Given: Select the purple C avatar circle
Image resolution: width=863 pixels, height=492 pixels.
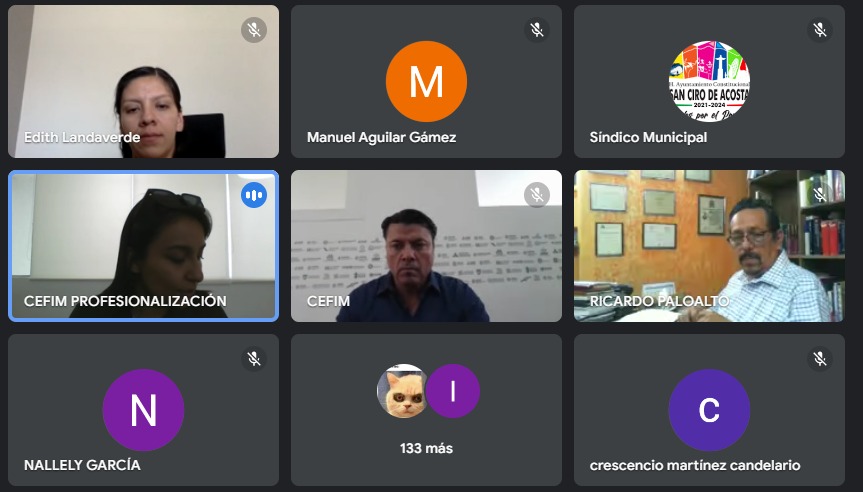Looking at the screenshot, I should point(709,410).
